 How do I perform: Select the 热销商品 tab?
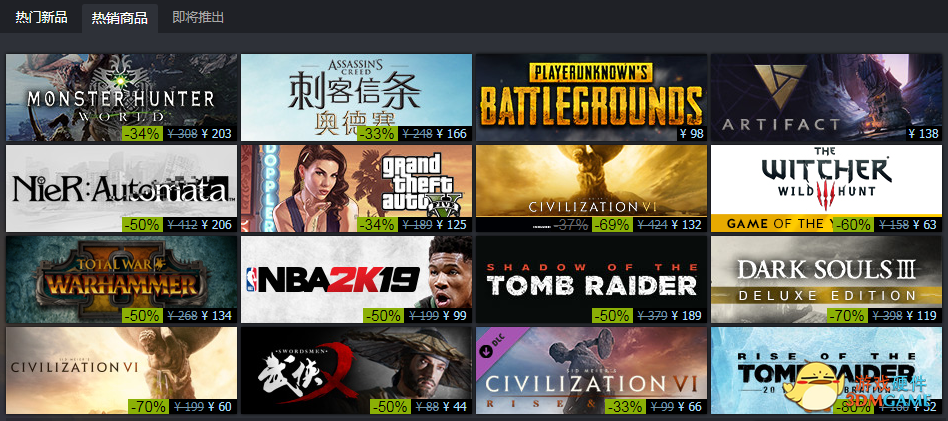(x=120, y=18)
